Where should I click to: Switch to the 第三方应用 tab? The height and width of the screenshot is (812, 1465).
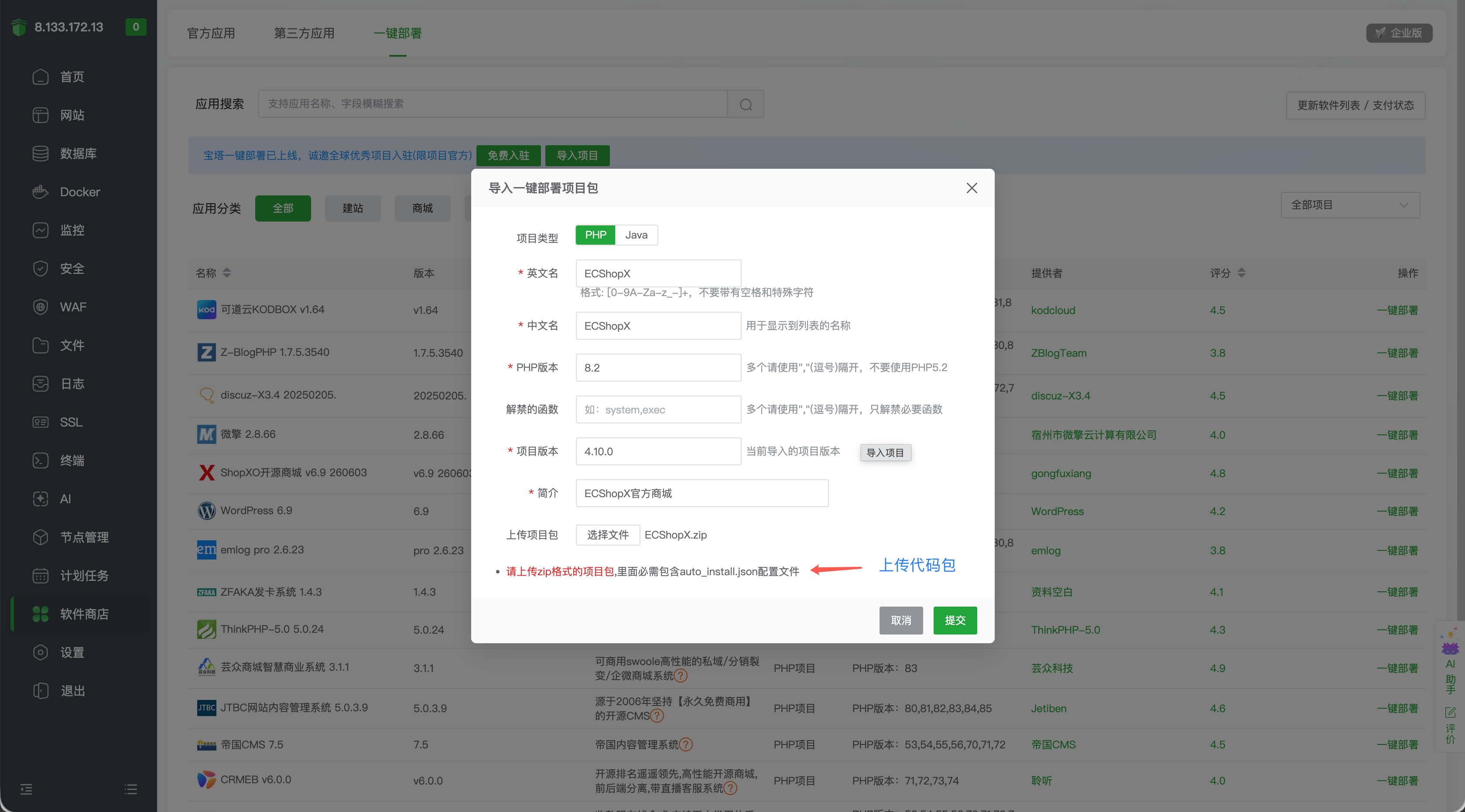point(304,34)
